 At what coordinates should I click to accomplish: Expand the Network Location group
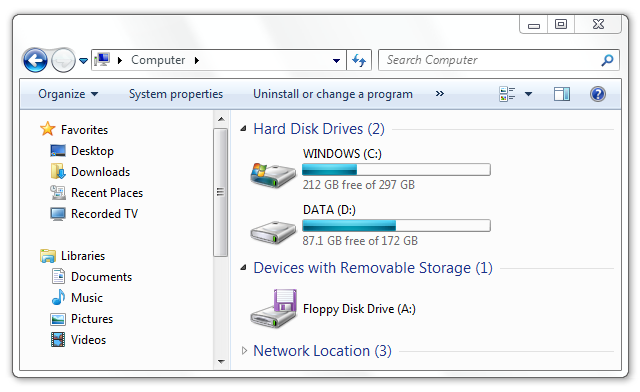[244, 351]
